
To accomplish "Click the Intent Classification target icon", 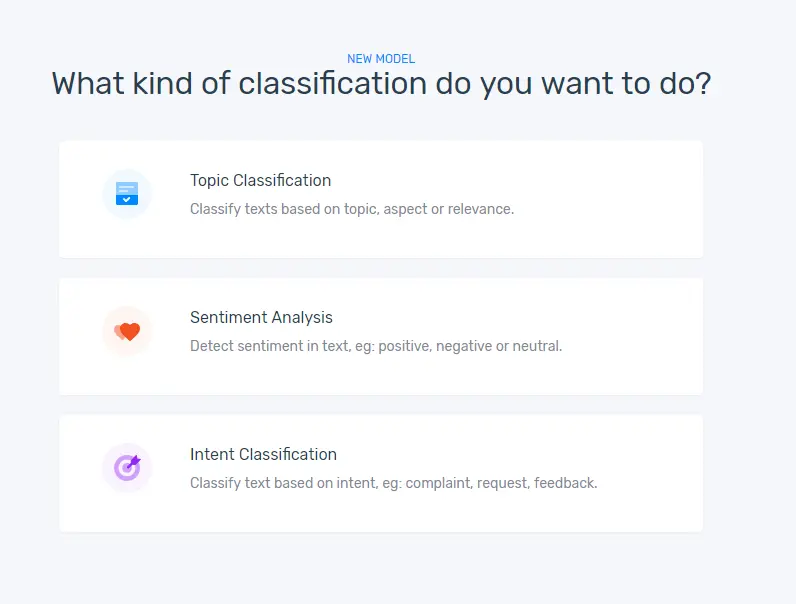I will [127, 467].
